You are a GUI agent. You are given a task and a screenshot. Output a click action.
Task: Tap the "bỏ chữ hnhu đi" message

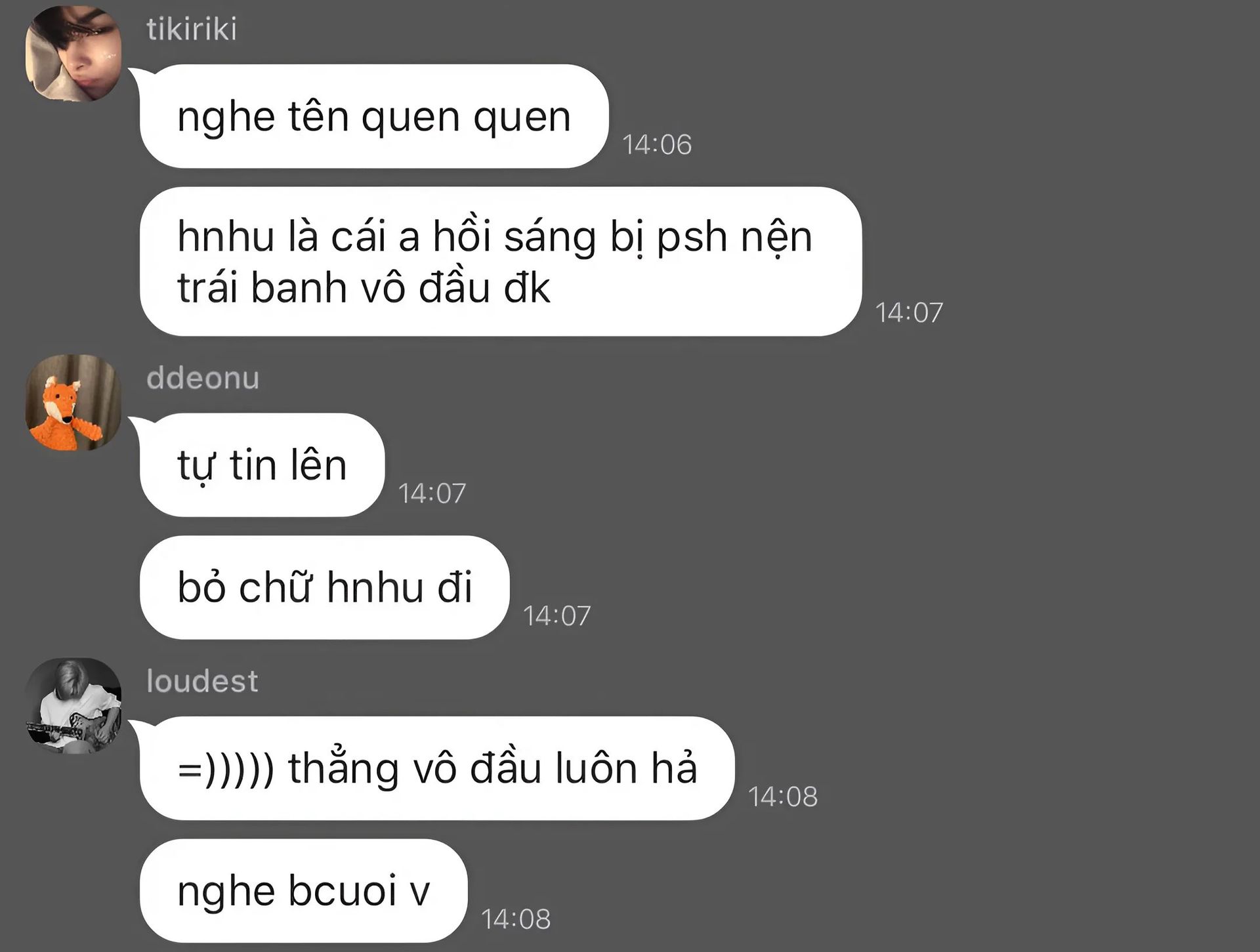pos(324,587)
